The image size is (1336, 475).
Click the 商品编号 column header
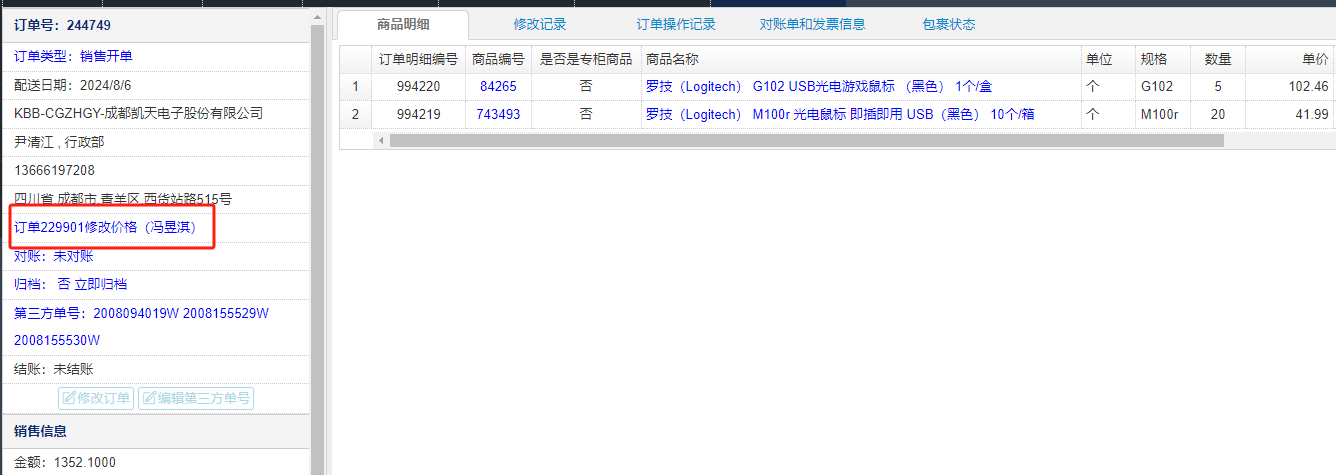[498, 59]
